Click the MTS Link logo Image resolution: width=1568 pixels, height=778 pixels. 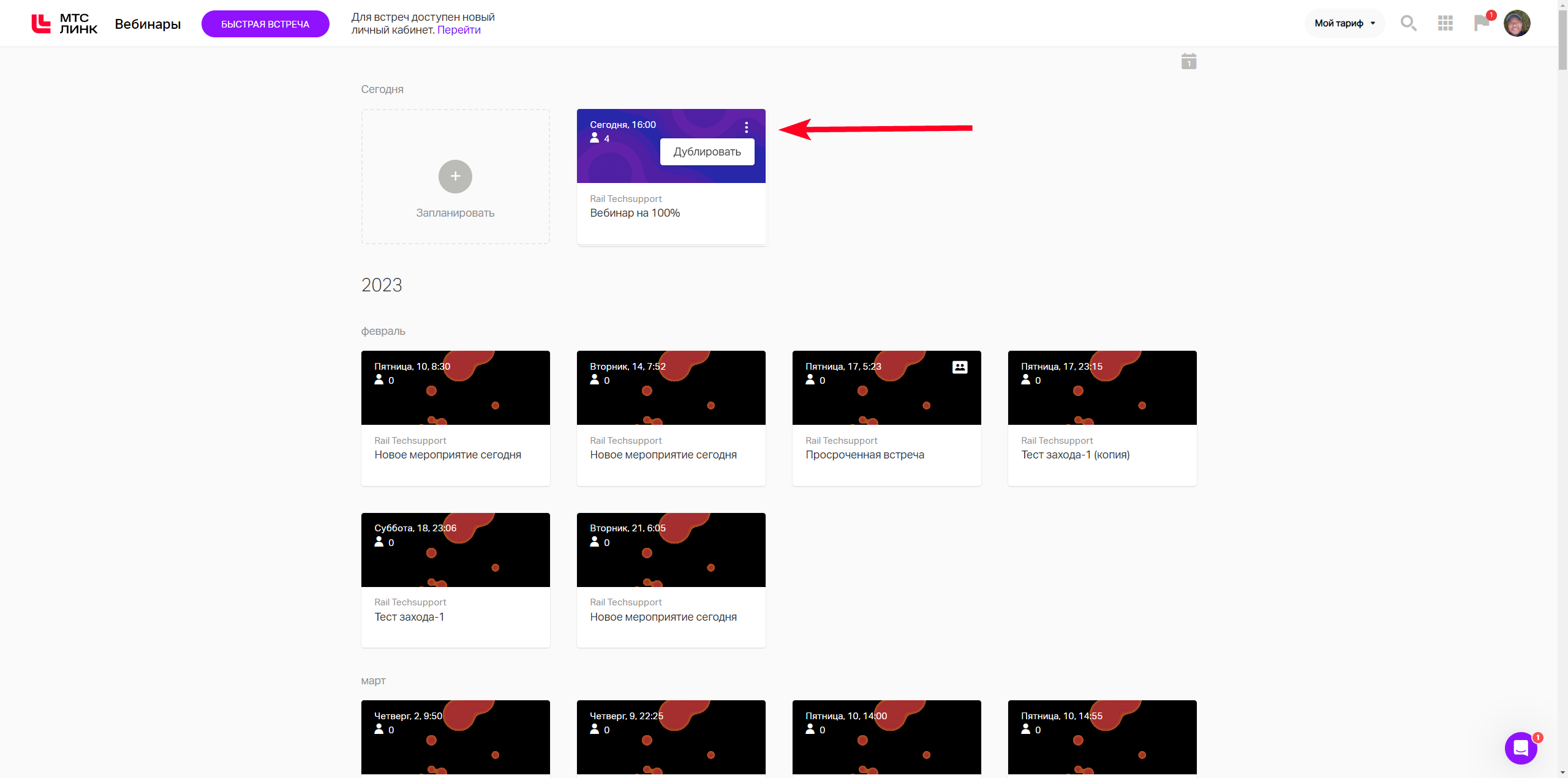pyautogui.click(x=64, y=24)
